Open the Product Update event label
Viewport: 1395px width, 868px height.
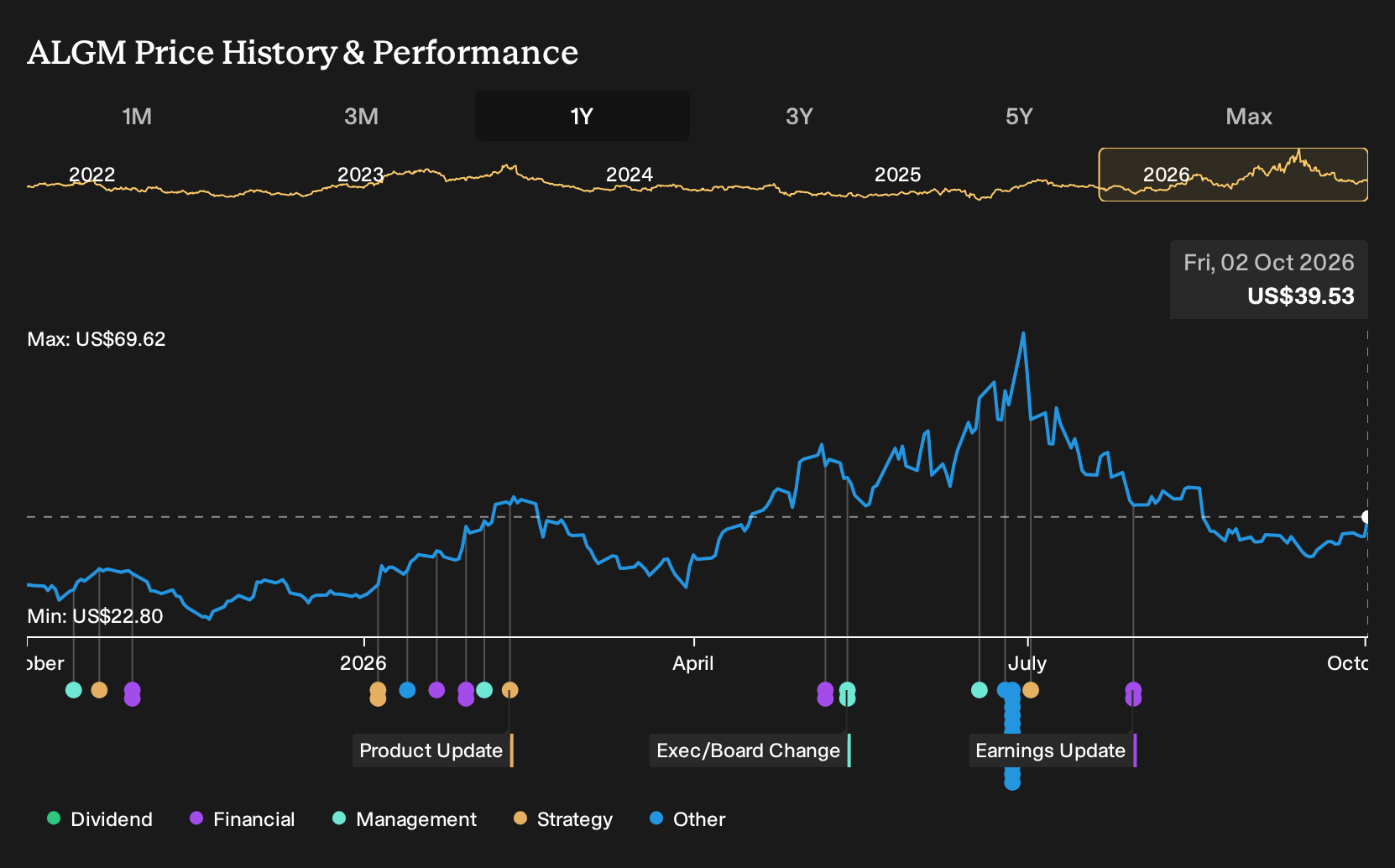(432, 750)
